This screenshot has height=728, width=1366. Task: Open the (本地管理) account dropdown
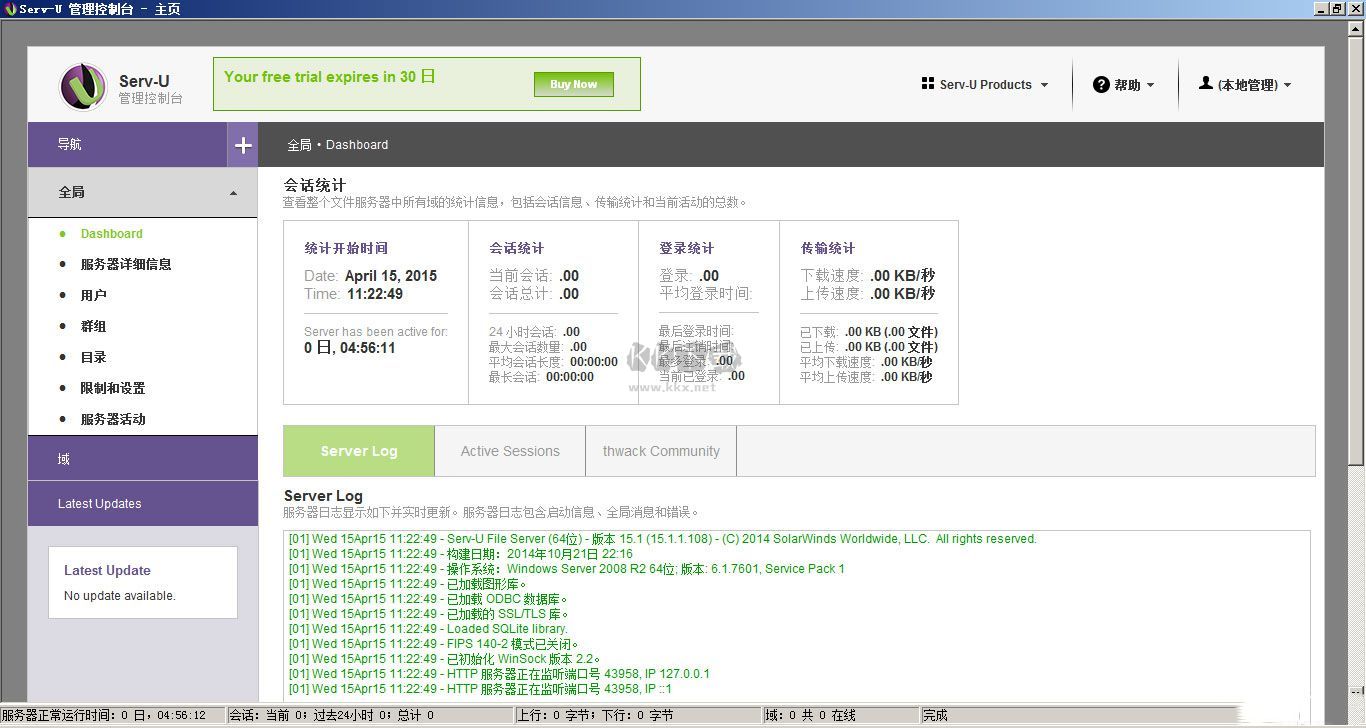(1245, 84)
